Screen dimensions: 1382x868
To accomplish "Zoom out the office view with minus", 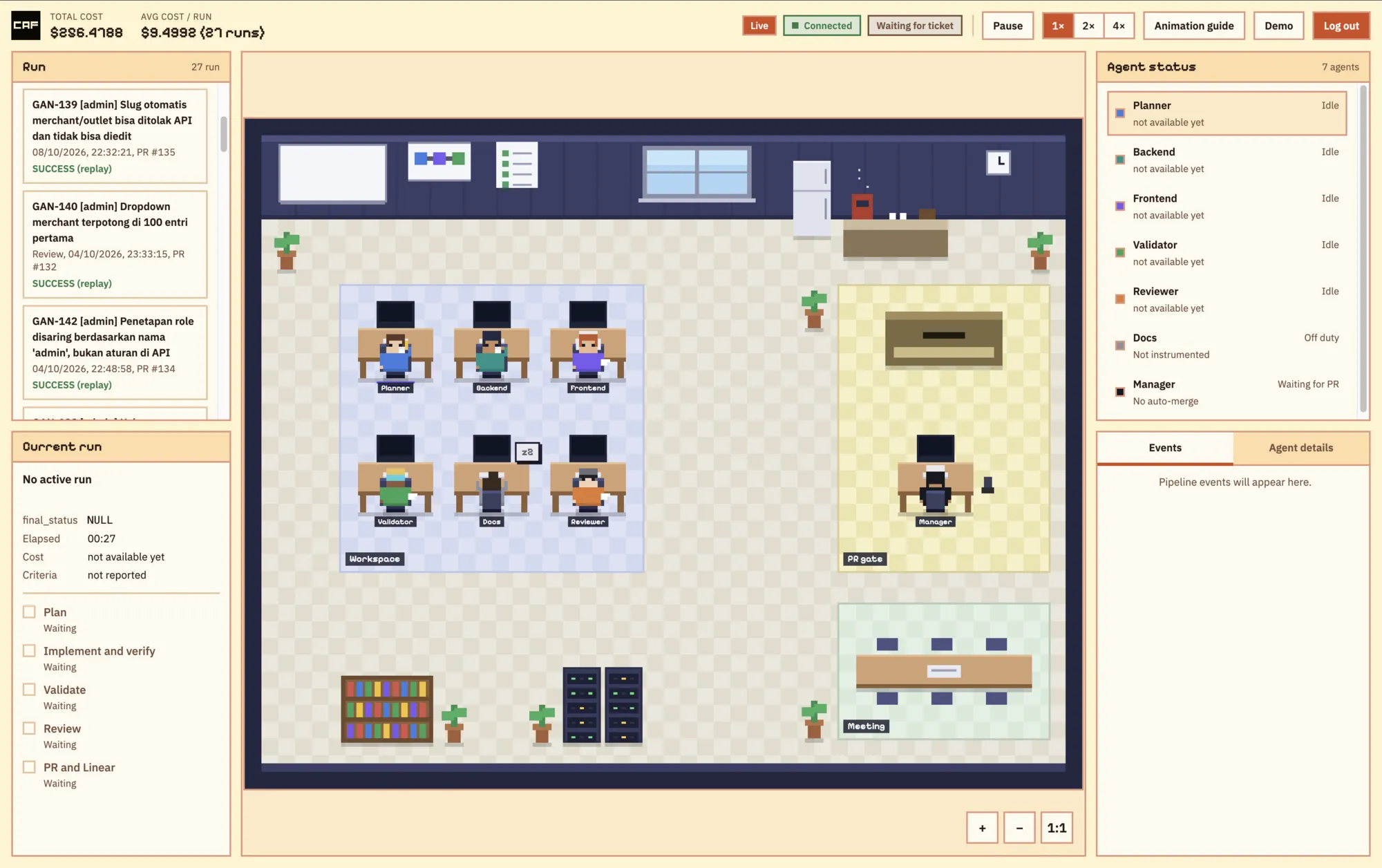I will tap(1019, 828).
